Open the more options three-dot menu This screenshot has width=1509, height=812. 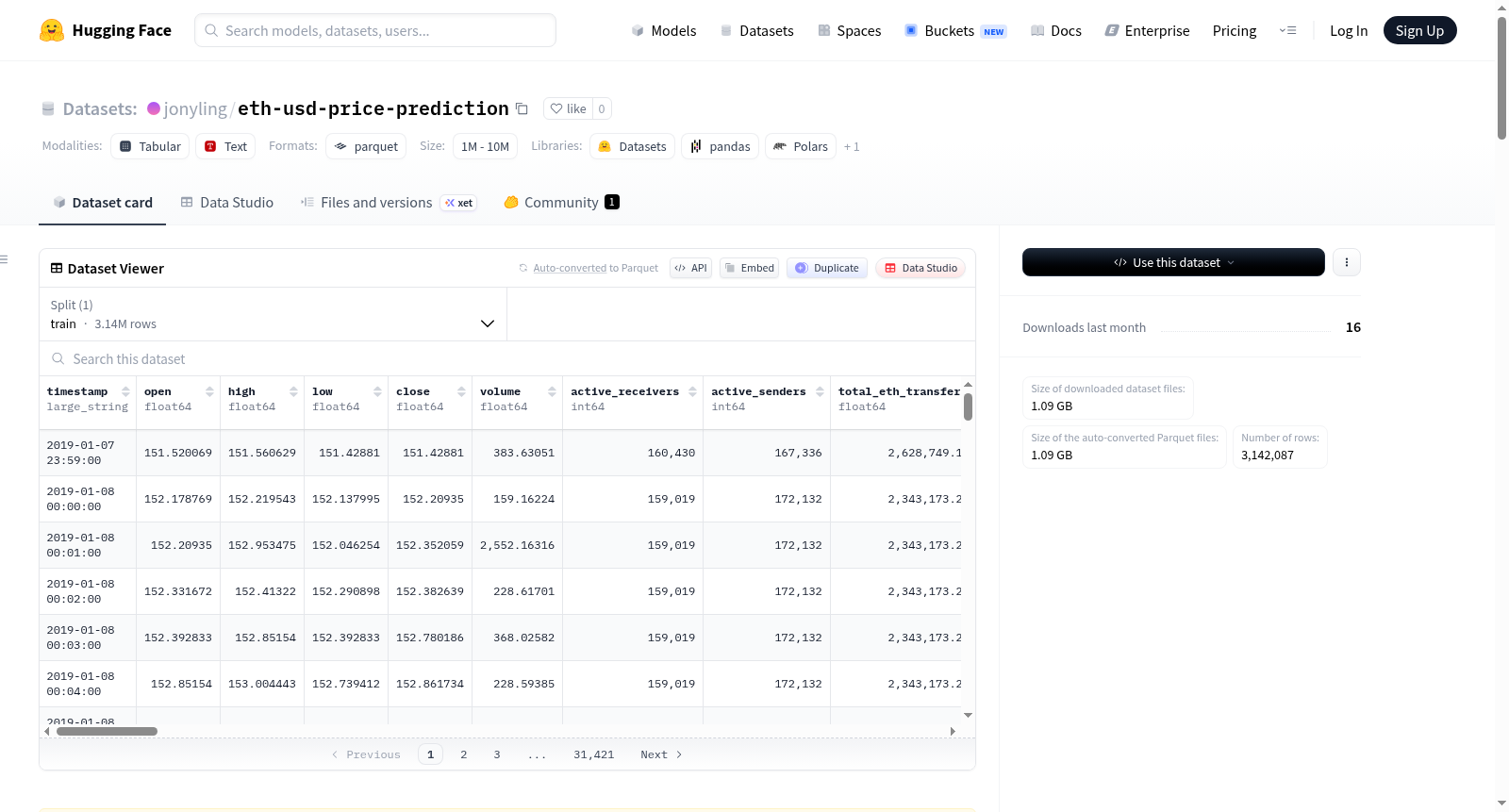(x=1347, y=262)
